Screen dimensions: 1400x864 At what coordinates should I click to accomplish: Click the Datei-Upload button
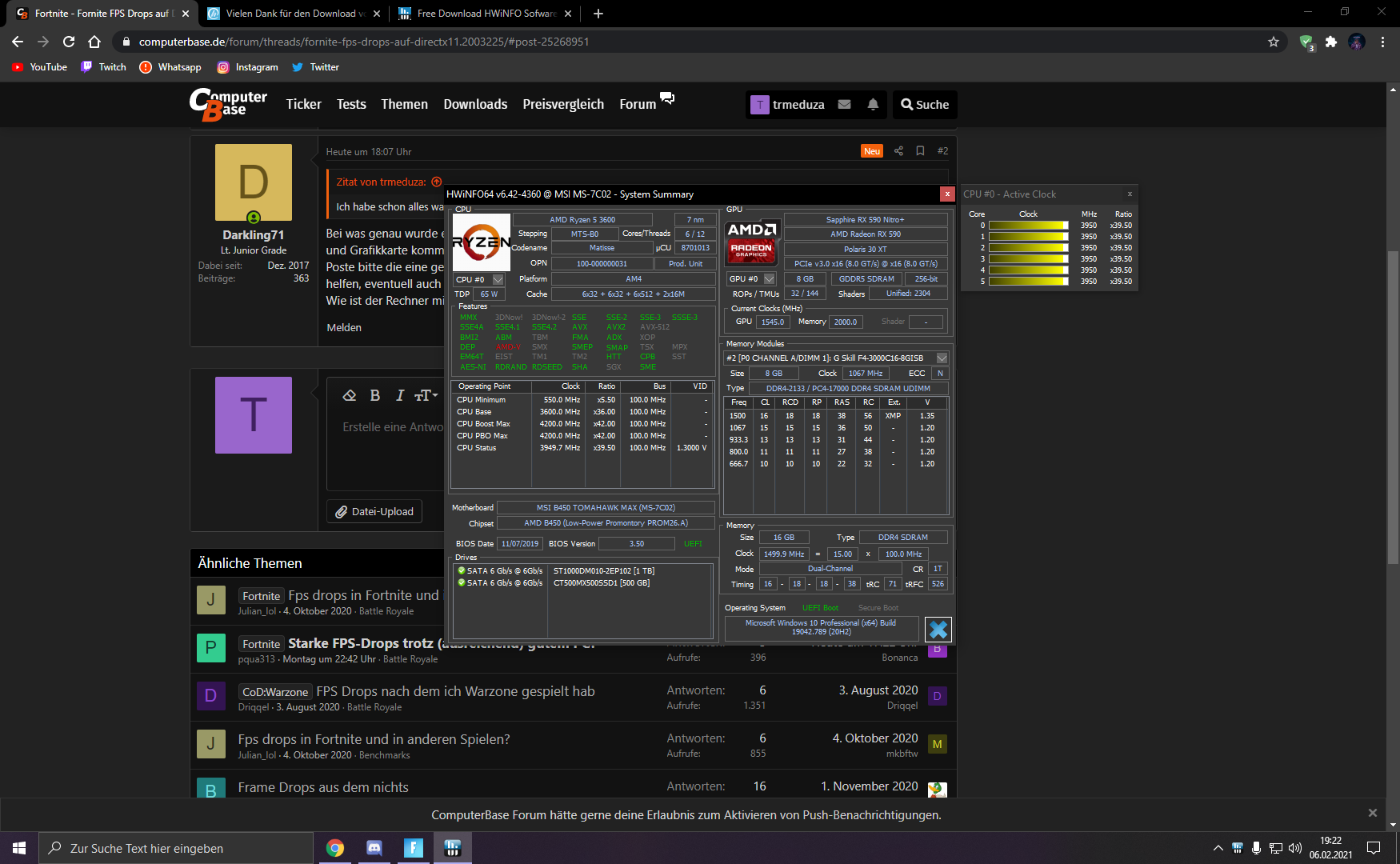[374, 512]
